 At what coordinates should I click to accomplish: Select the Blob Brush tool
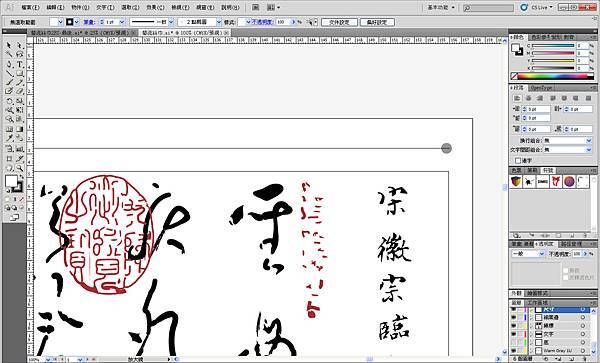coord(9,92)
